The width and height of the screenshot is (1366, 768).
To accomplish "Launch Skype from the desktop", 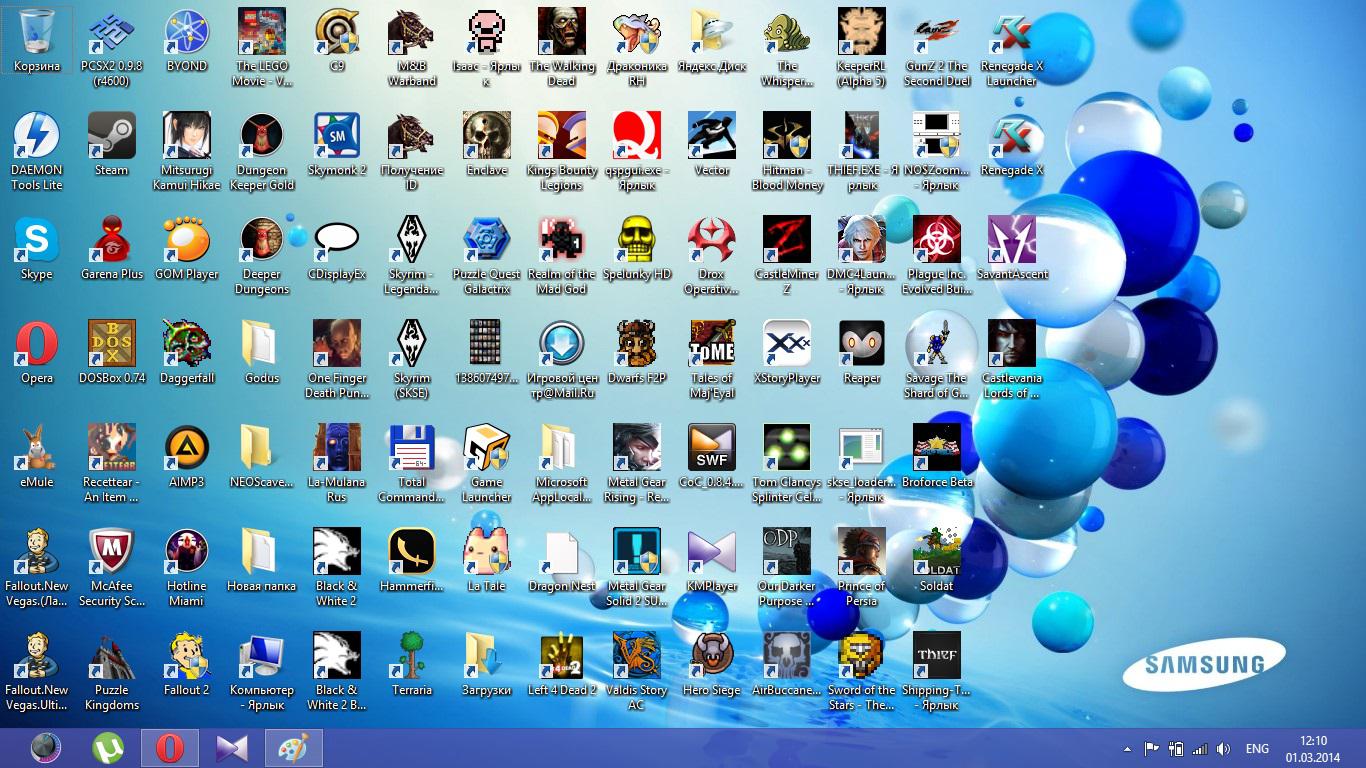I will (x=37, y=241).
